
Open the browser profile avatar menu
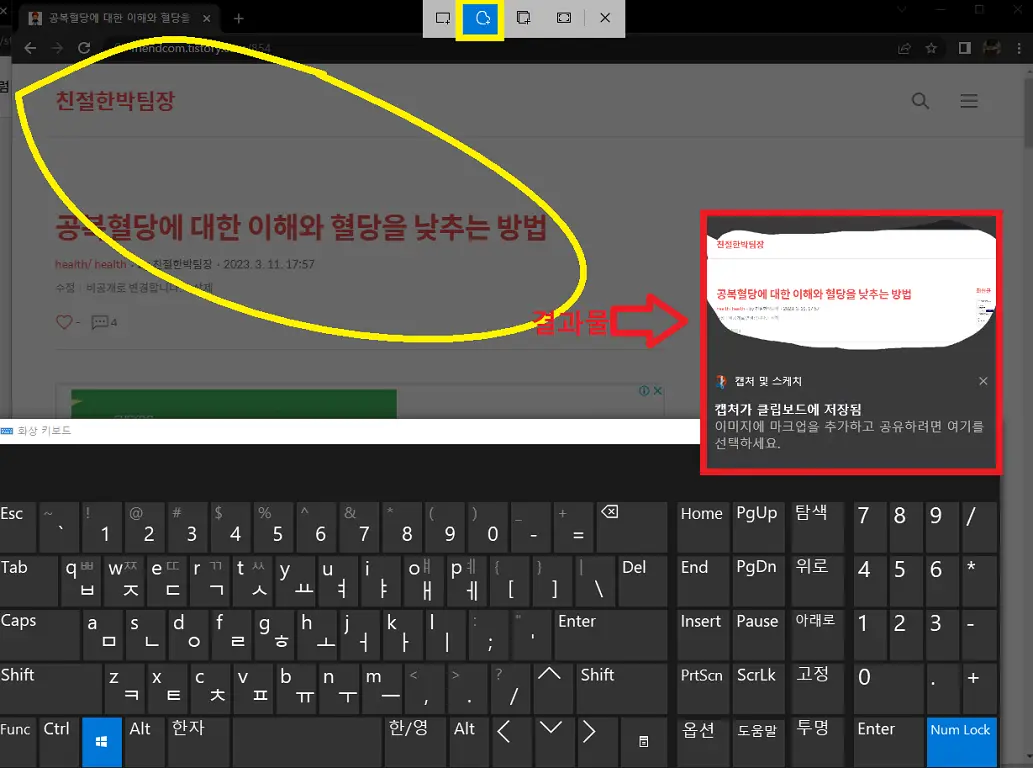991,48
